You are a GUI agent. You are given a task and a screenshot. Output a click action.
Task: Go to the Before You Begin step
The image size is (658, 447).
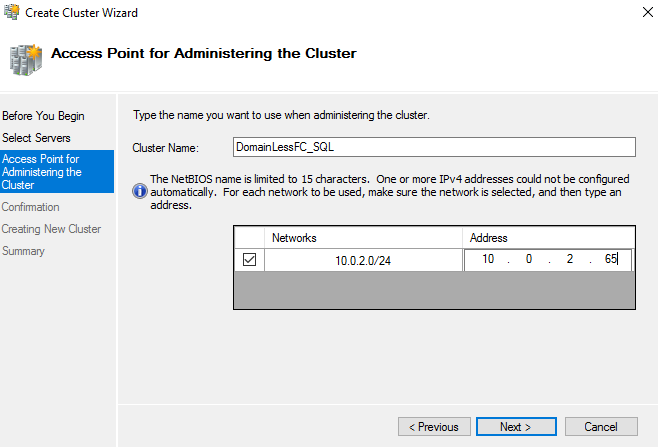pyautogui.click(x=43, y=116)
